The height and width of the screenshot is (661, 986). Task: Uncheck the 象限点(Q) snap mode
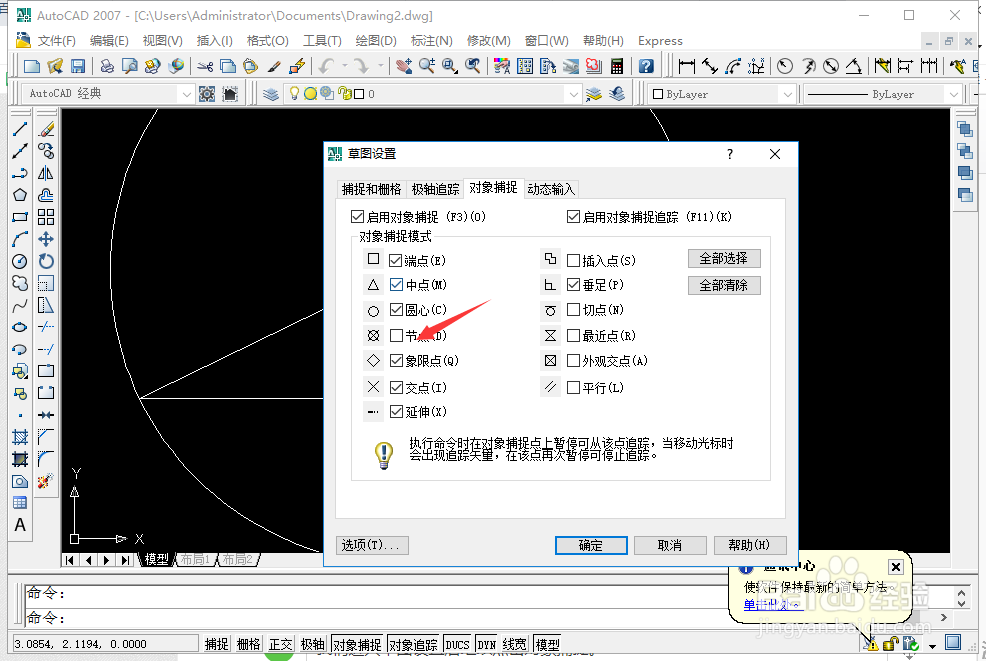pos(396,360)
